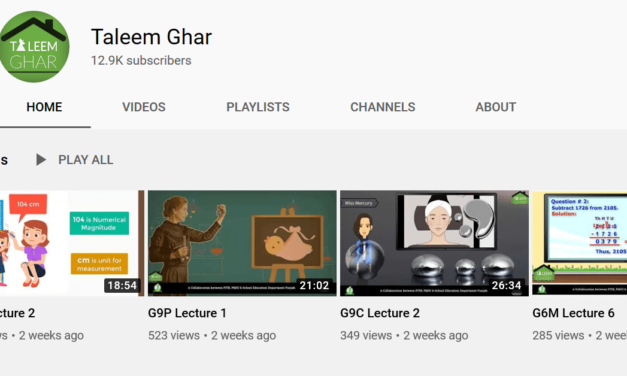The width and height of the screenshot is (627, 376).
Task: Click the 523 views text
Action: click(x=174, y=335)
